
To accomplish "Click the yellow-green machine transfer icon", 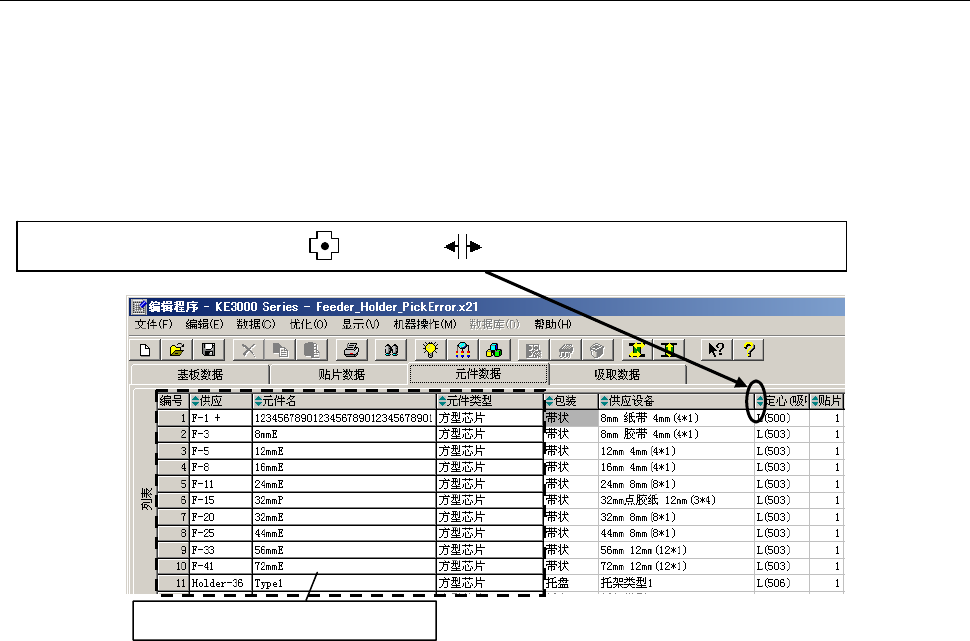I will [x=637, y=350].
